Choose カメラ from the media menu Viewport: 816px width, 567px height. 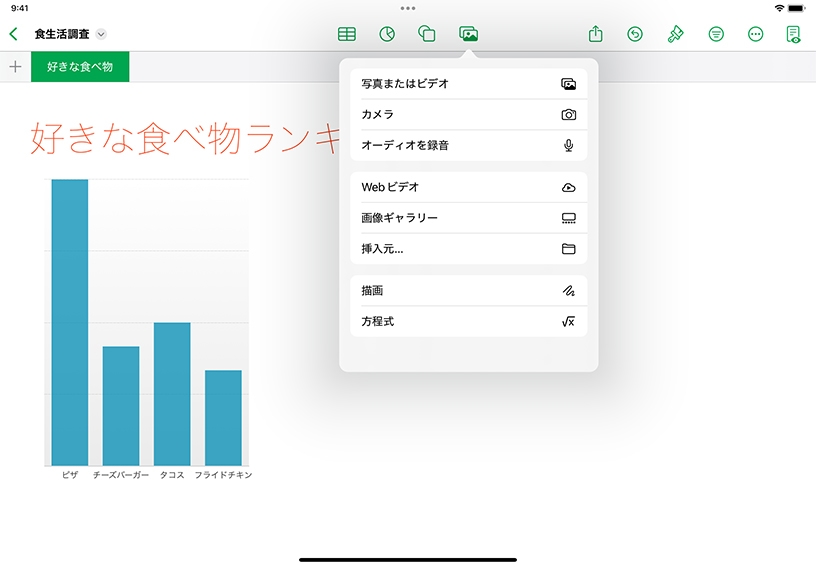(468, 115)
